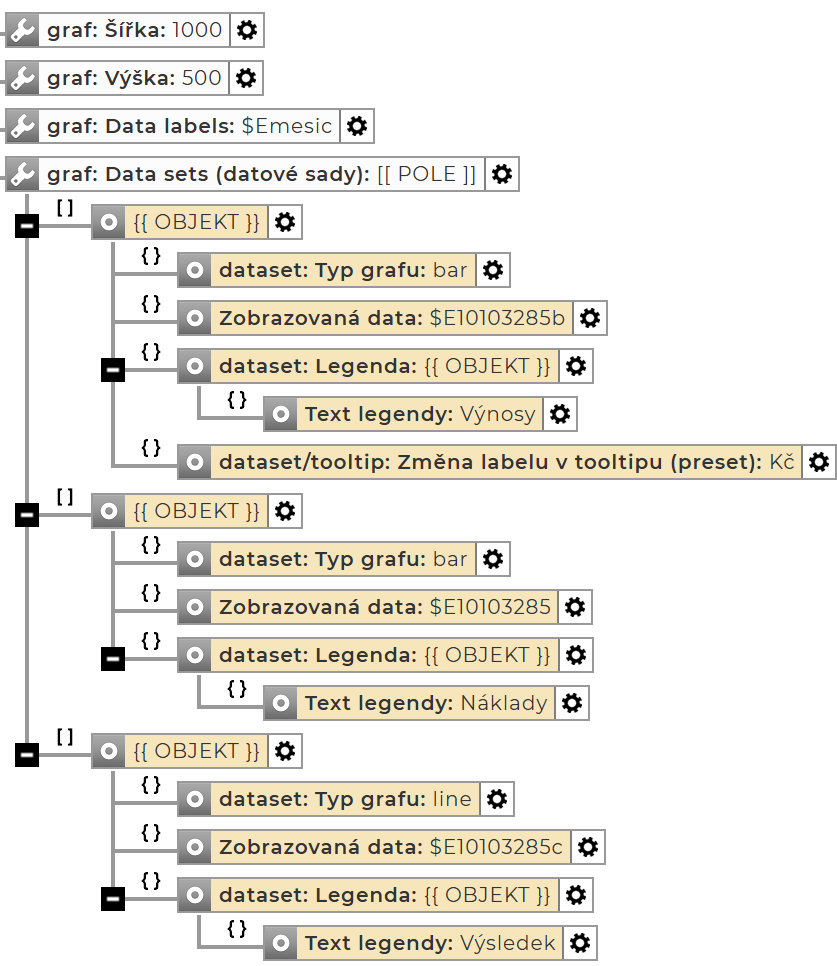Open gear settings for graf: Výška
The height and width of the screenshot is (966, 837).
coord(246,78)
